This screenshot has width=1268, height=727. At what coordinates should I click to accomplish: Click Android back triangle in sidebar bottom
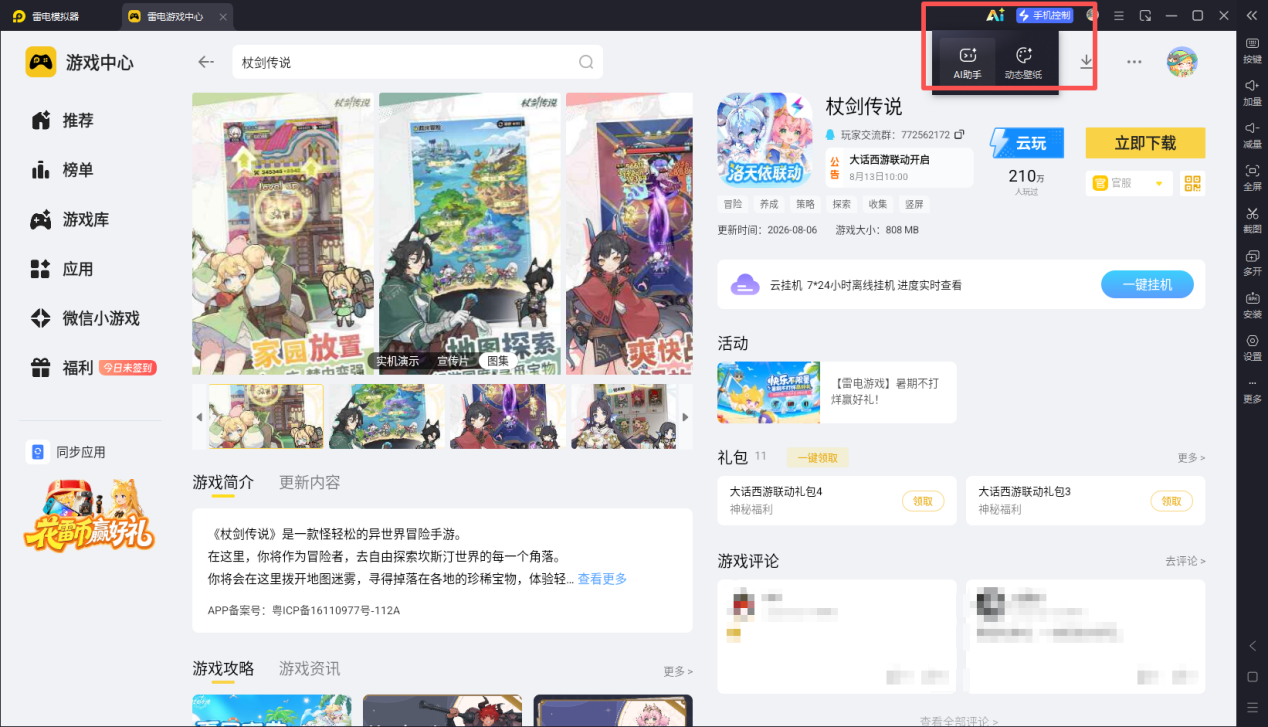click(x=1252, y=646)
